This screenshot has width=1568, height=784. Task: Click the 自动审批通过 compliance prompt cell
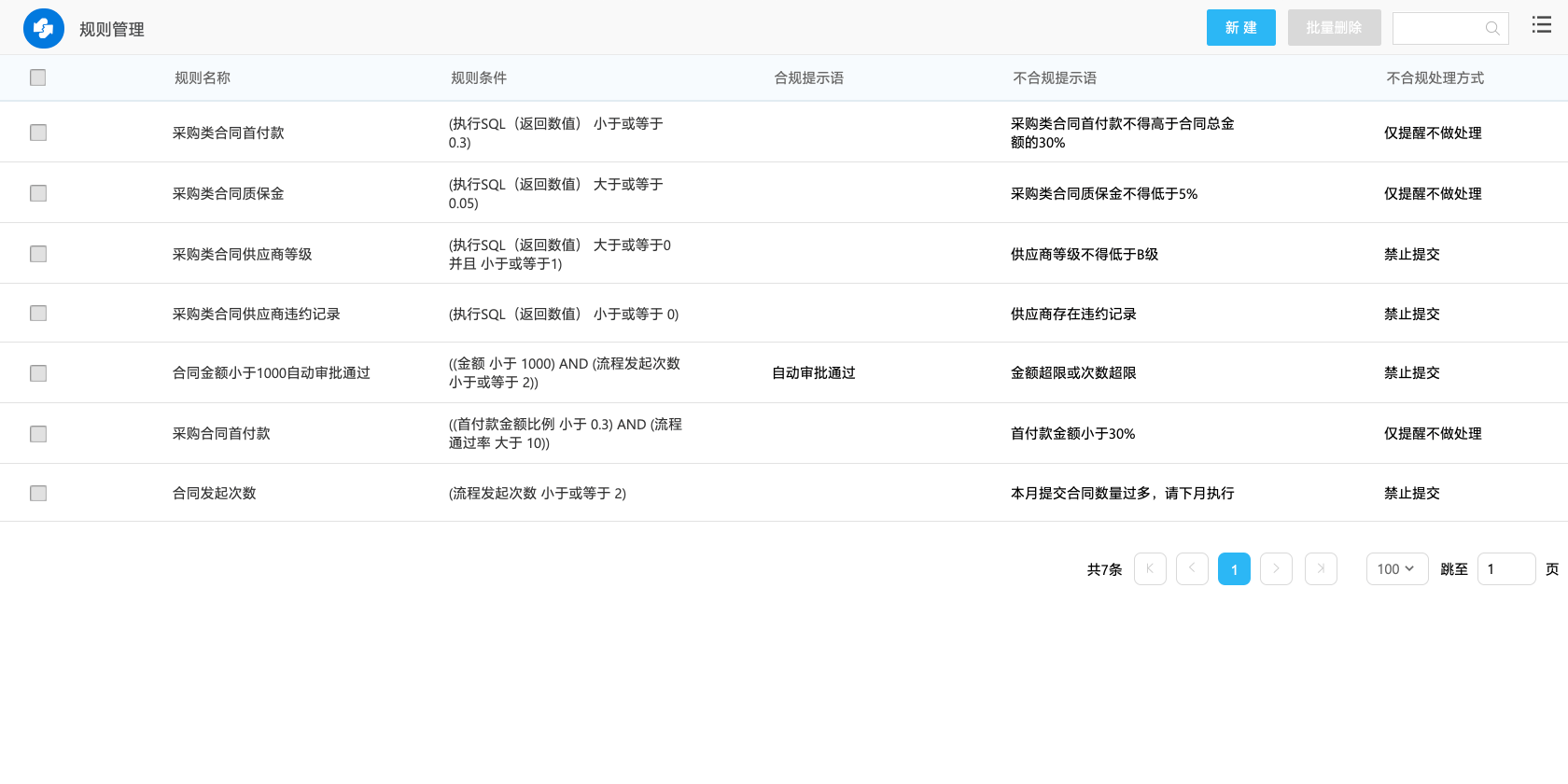[x=814, y=373]
